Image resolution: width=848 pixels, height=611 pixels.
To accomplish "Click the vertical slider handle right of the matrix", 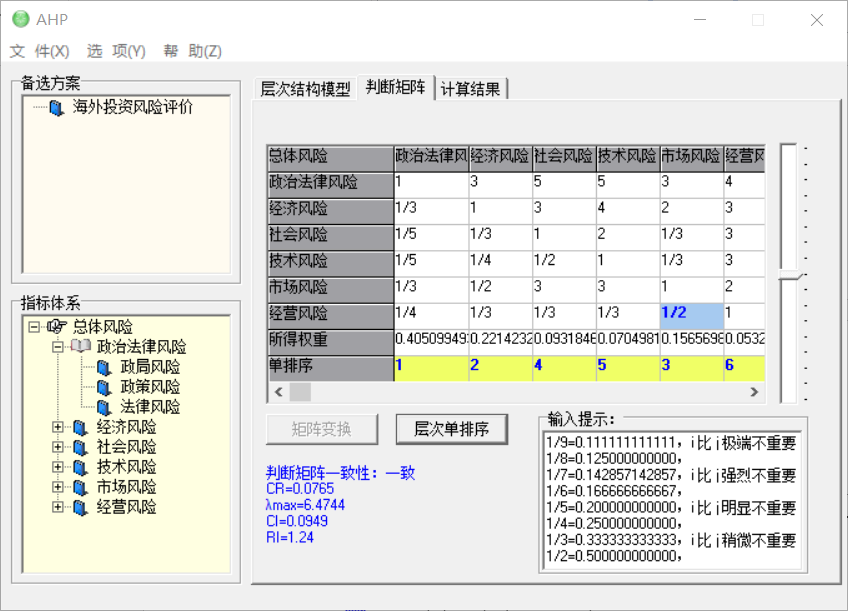I will [x=790, y=275].
